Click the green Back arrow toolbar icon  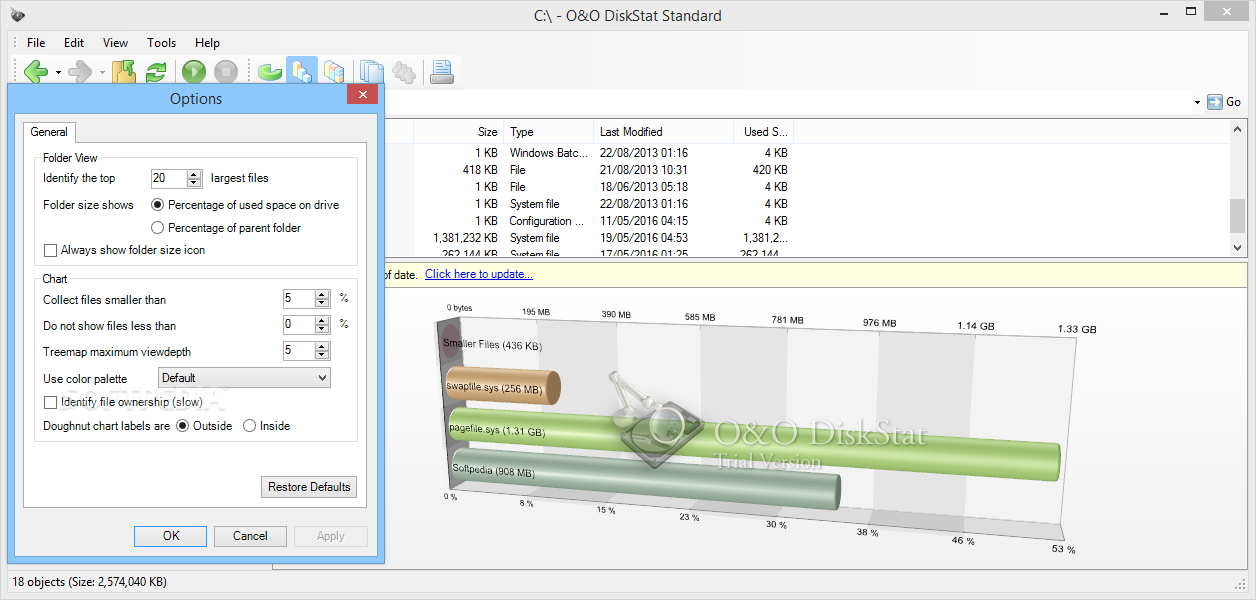tap(36, 72)
